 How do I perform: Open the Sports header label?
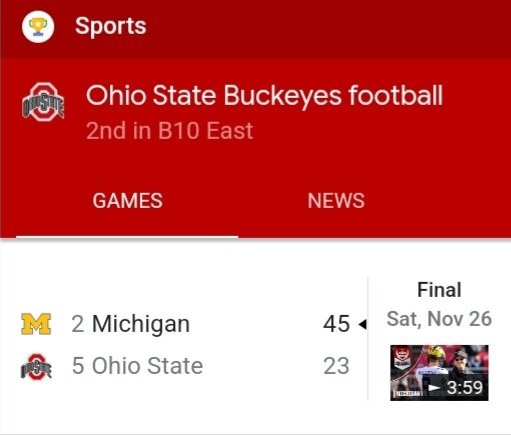111,26
